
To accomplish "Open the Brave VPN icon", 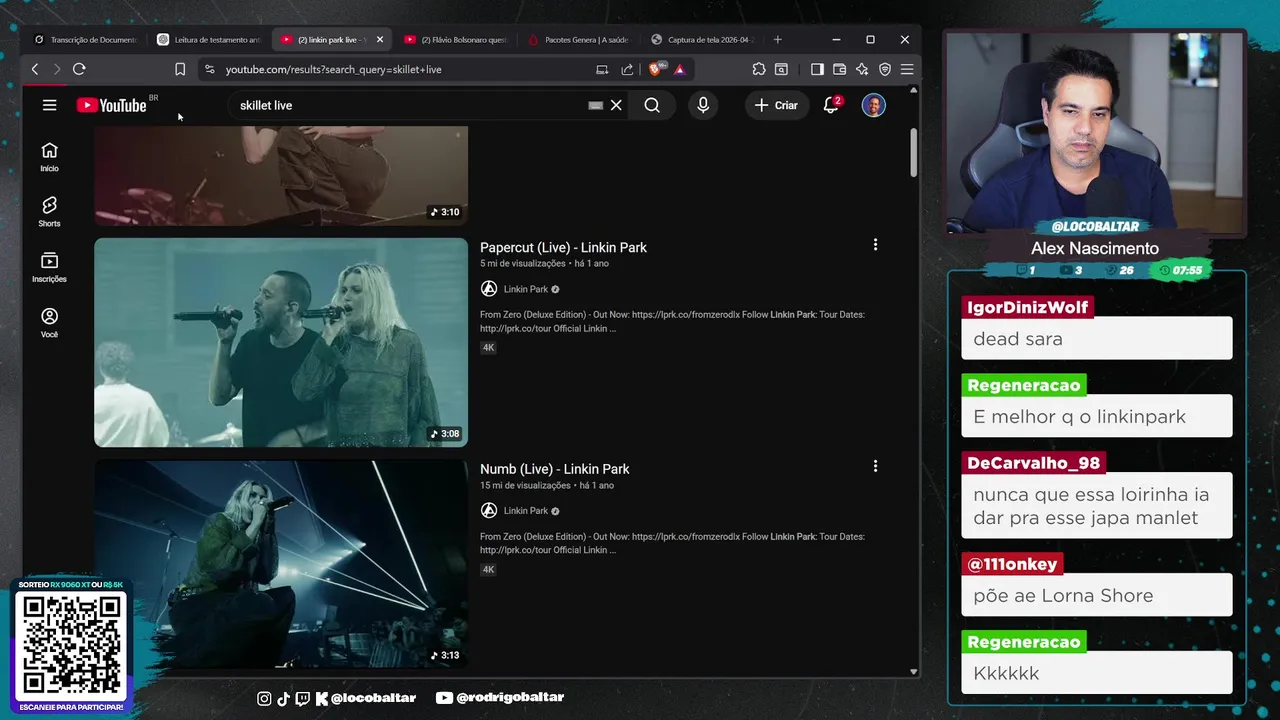I will (x=885, y=69).
